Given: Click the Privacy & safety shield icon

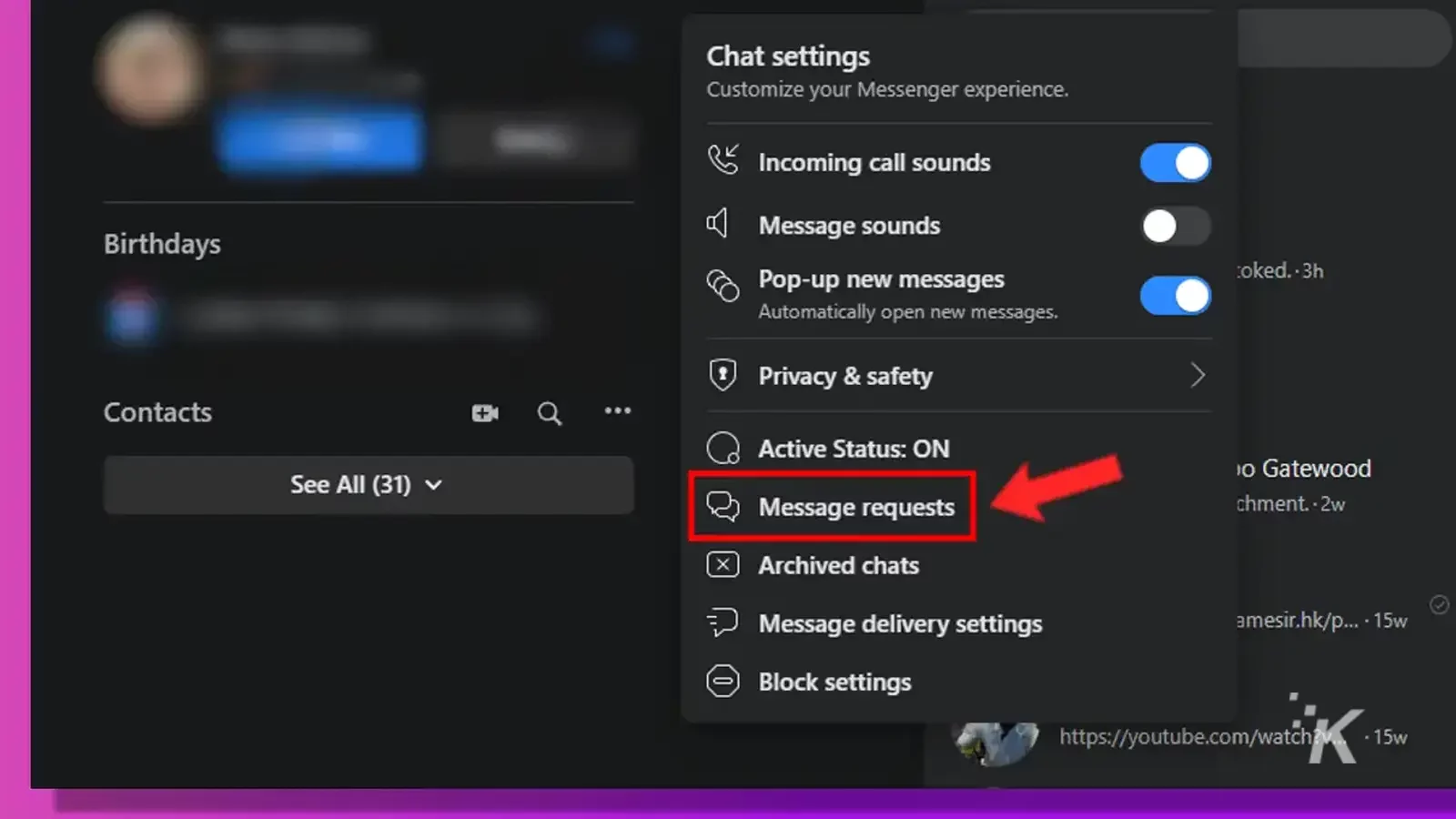Looking at the screenshot, I should click(723, 375).
